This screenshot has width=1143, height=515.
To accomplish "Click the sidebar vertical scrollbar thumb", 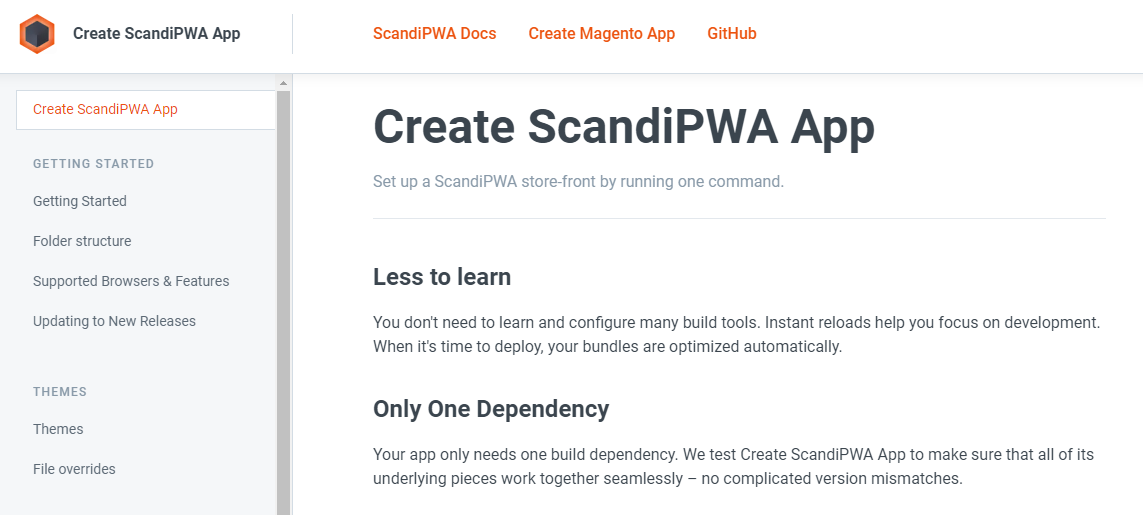I will coord(283,300).
